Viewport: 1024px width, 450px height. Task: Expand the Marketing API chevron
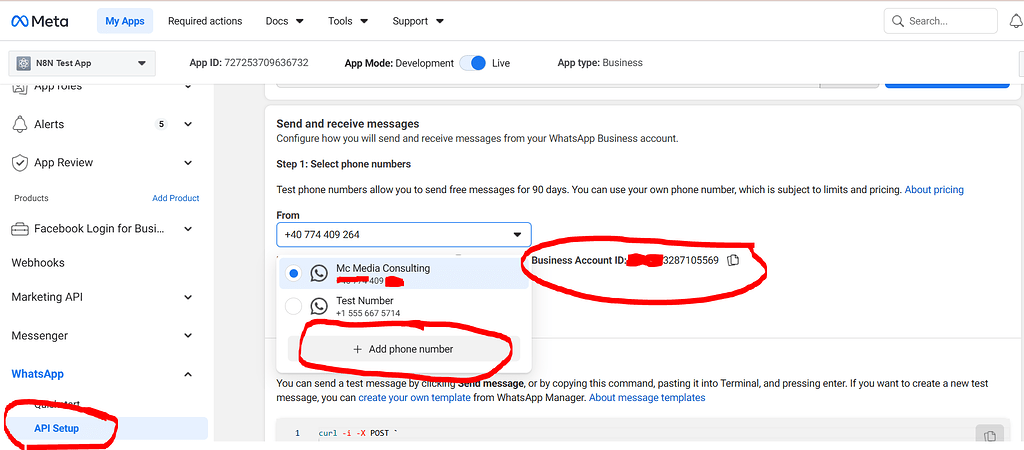(x=188, y=297)
